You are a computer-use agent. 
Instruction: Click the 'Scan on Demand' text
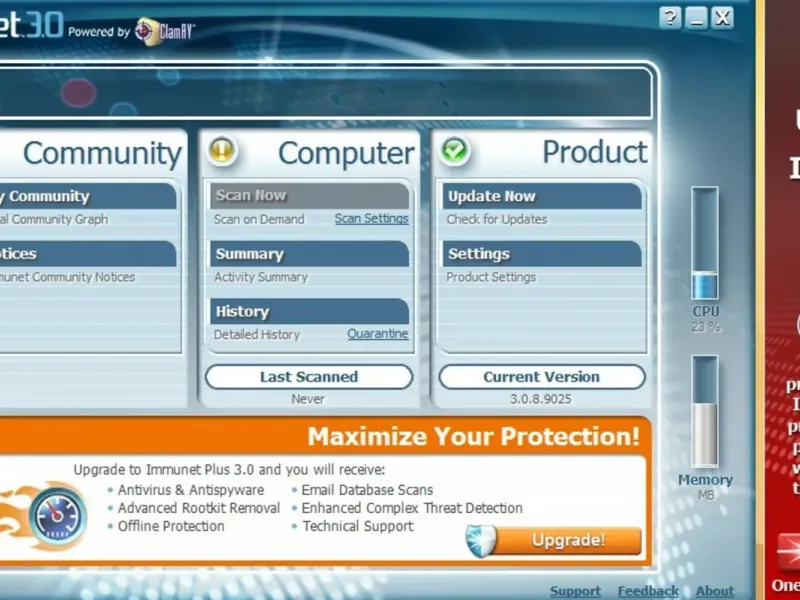coord(259,219)
